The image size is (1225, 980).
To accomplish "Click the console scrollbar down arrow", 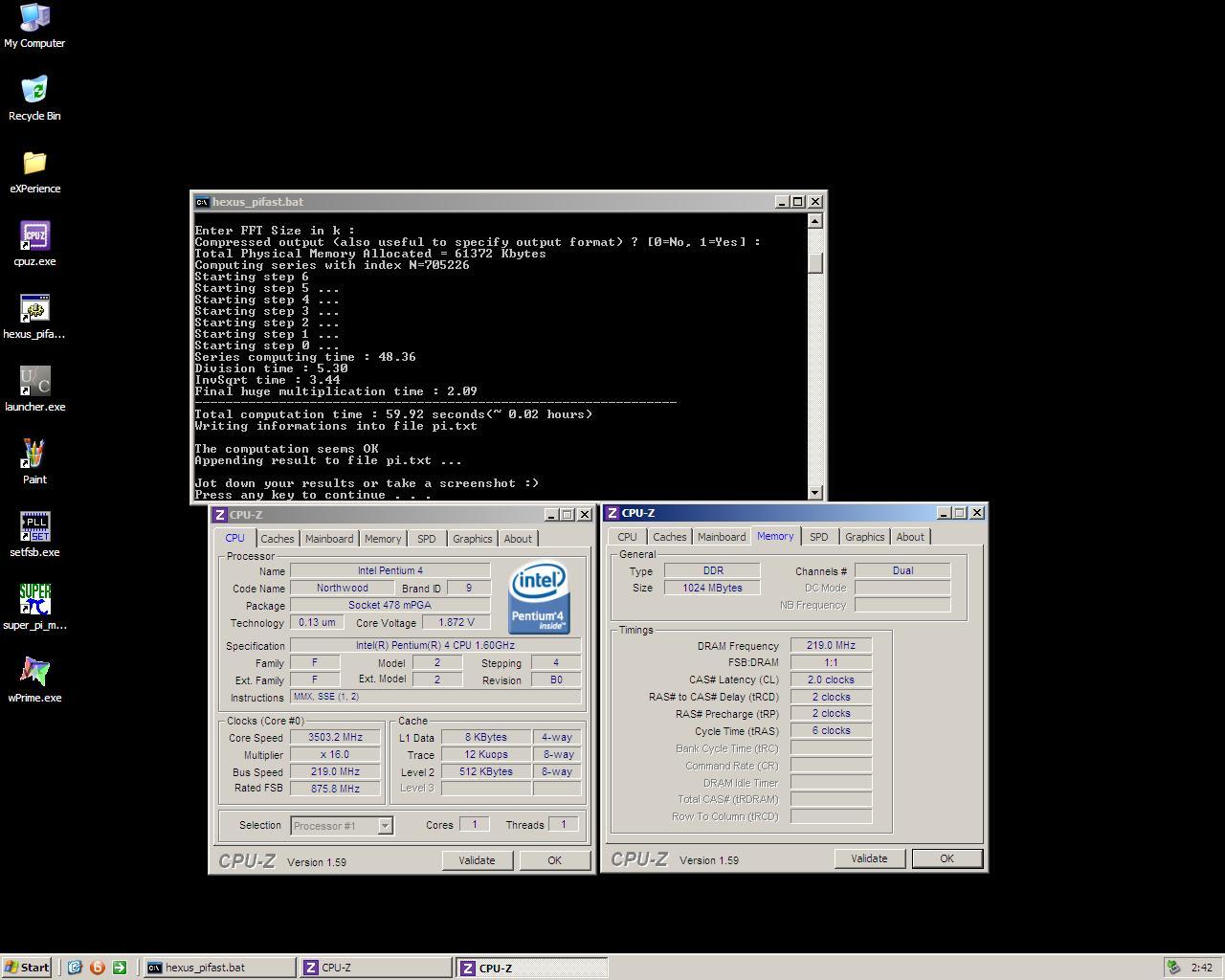I will (x=815, y=493).
